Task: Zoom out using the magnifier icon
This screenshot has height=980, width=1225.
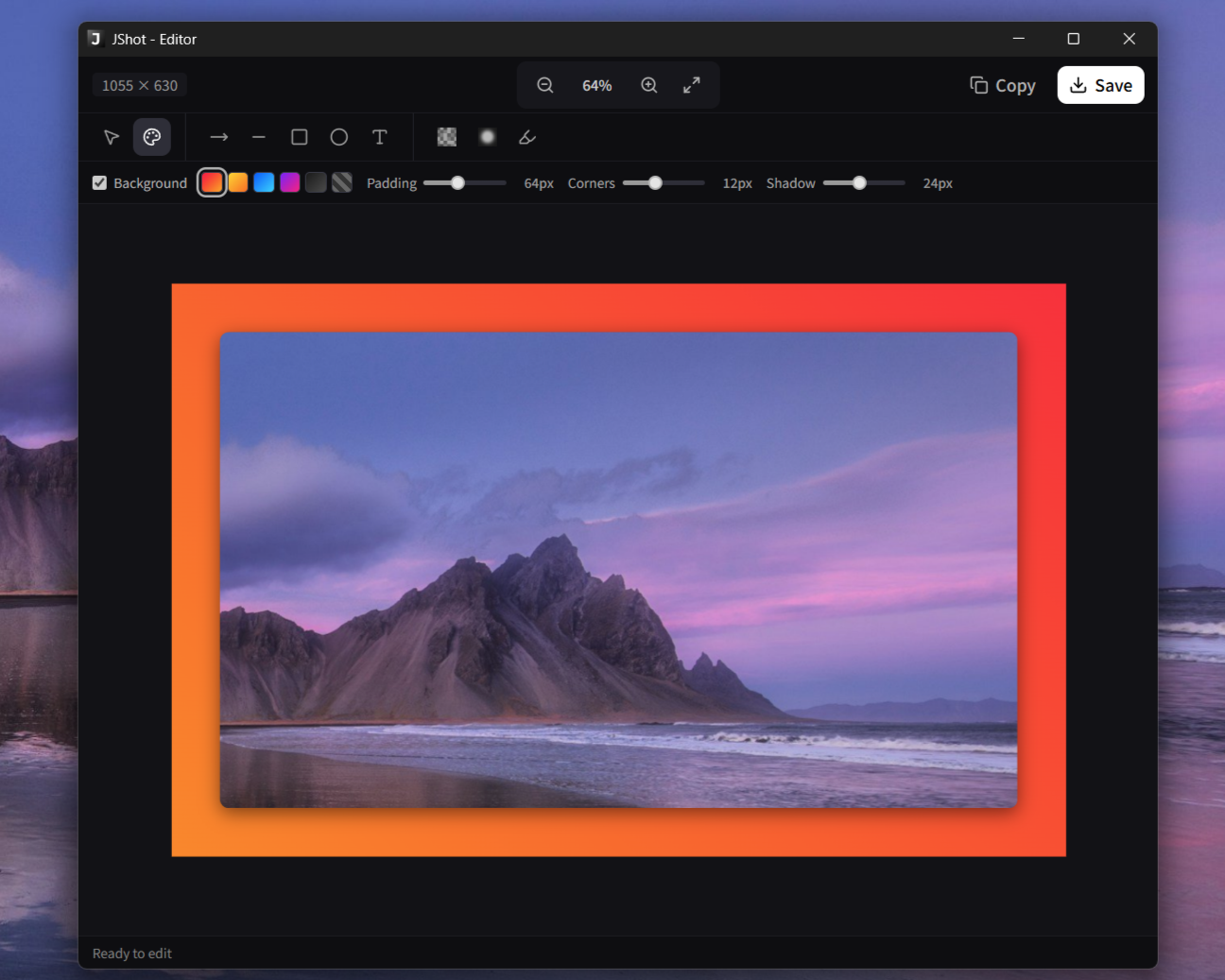Action: [x=544, y=85]
